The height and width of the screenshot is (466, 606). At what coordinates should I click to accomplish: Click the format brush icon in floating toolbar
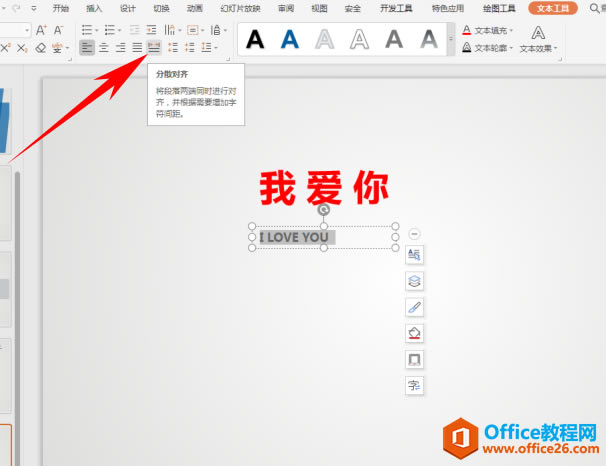[414, 307]
